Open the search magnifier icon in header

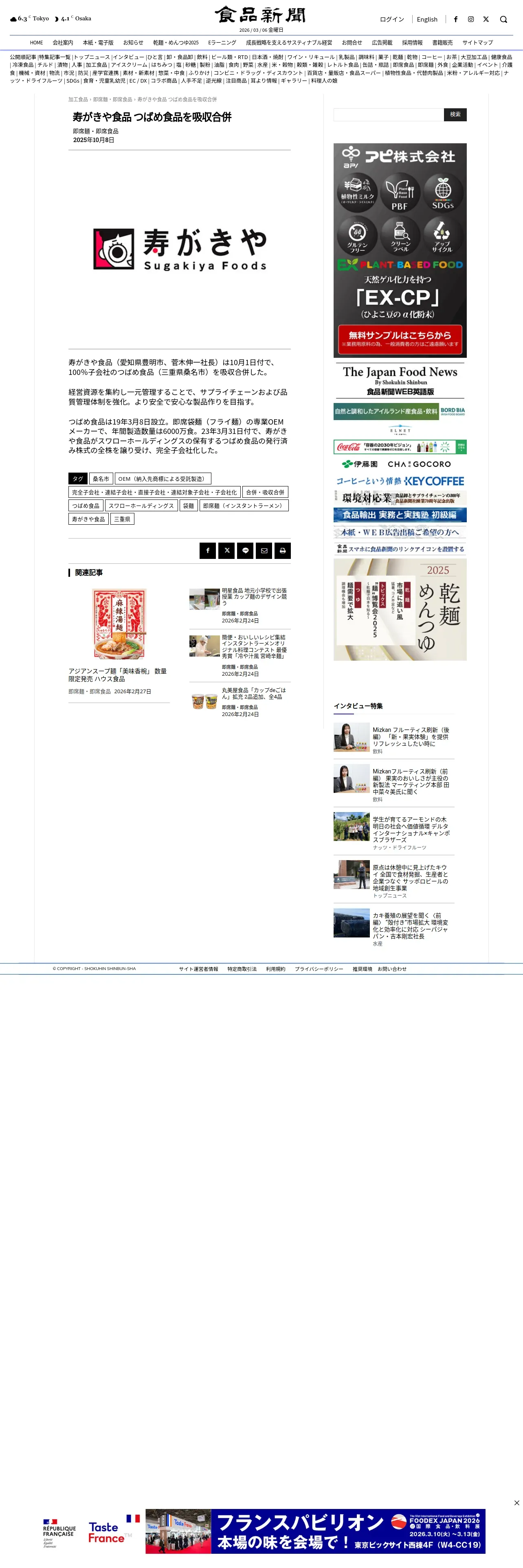[x=503, y=20]
